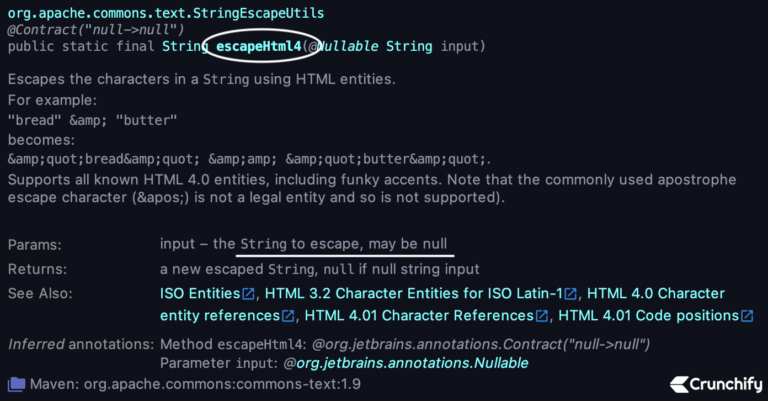Screen dimensions: 768x401
Task: Click org.apache.commons.text.StringEscapeUtils class name
Action: [x=166, y=13]
